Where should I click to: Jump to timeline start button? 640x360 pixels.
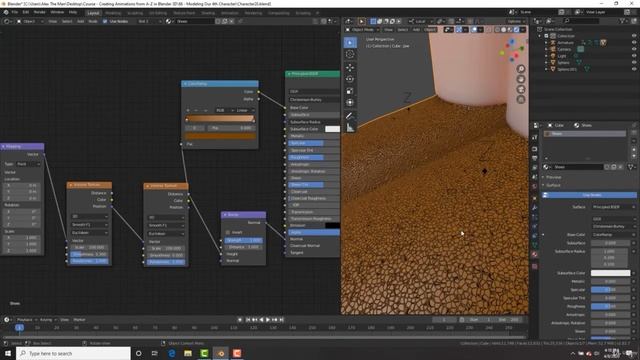pos(248,320)
